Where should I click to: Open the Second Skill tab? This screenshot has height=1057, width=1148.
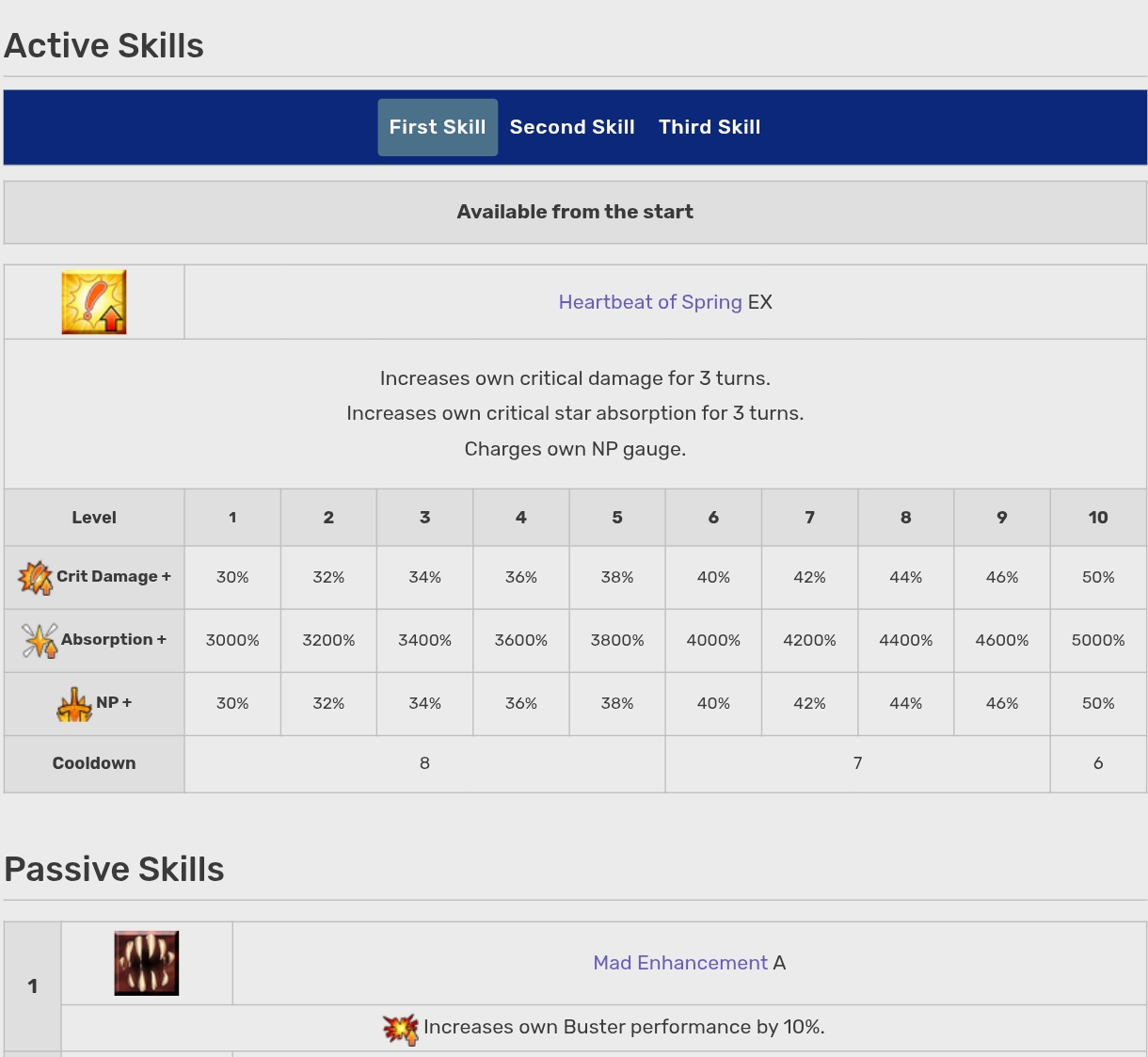572,127
